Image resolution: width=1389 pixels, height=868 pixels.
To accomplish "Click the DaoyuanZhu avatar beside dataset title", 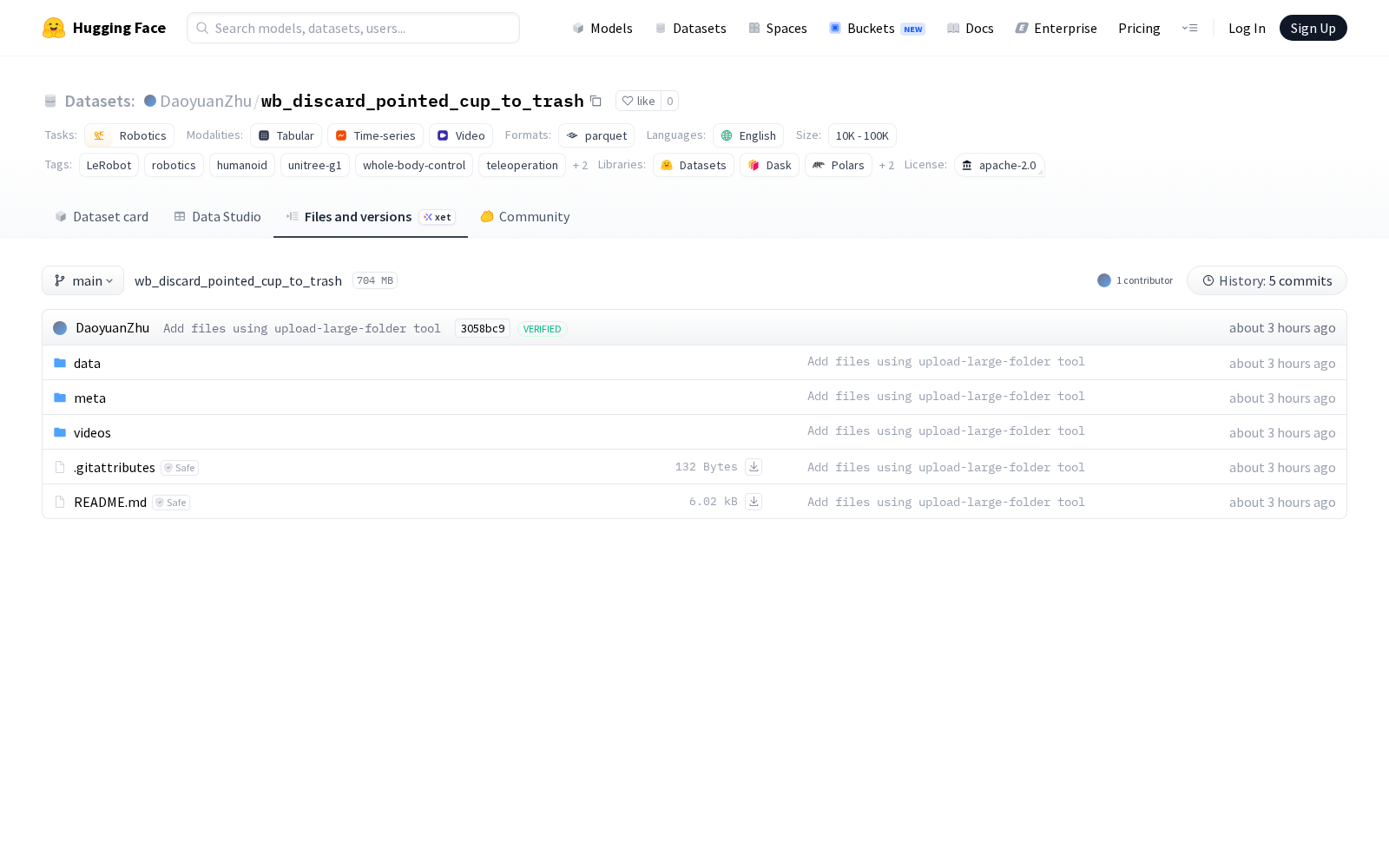I will pyautogui.click(x=150, y=101).
